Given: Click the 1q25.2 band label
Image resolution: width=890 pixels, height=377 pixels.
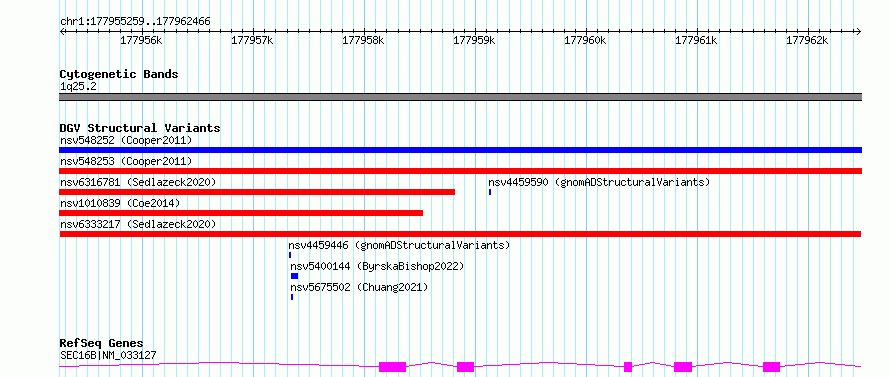Looking at the screenshot, I should click(78, 87).
